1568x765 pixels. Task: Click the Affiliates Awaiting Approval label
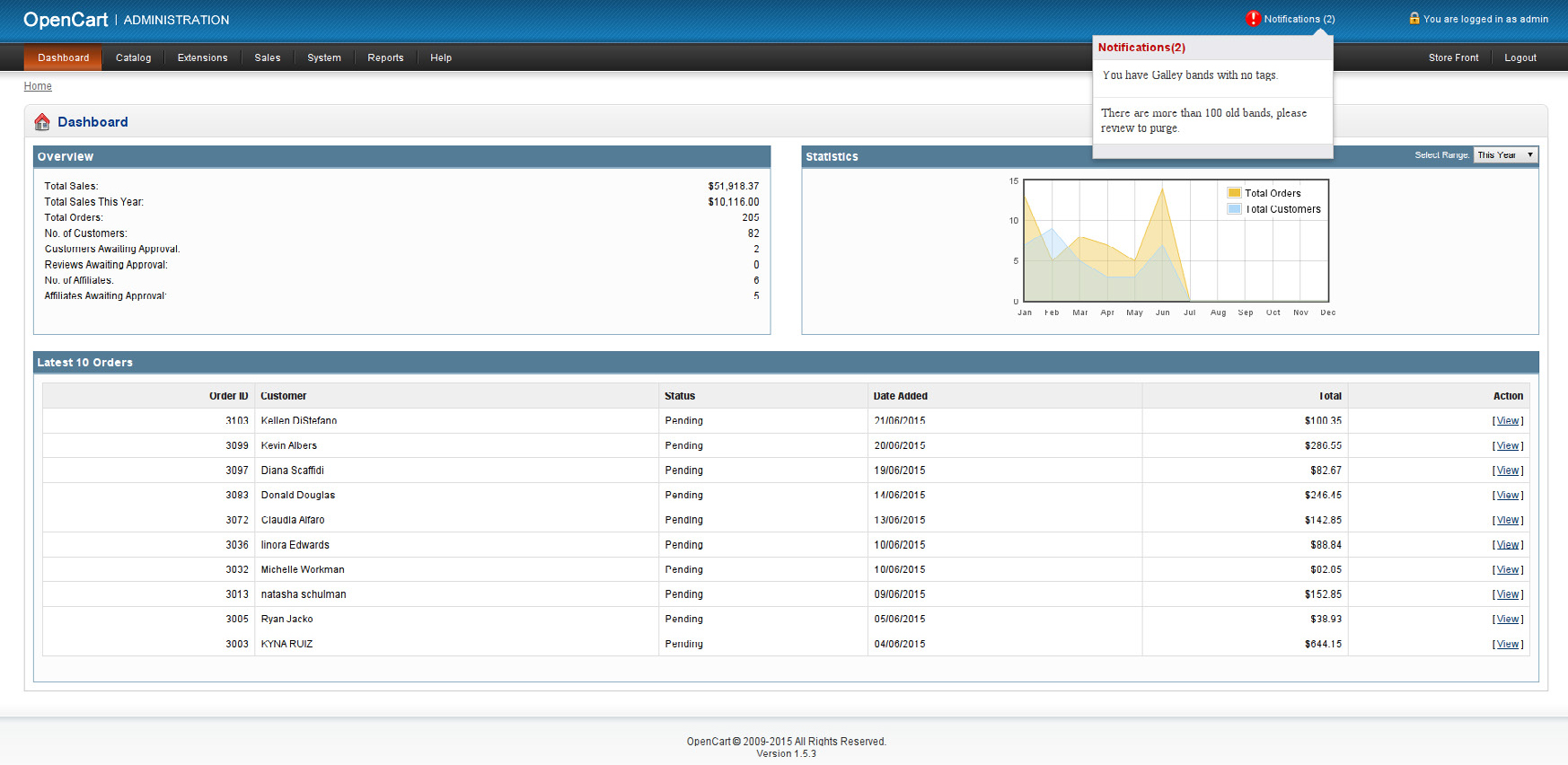click(105, 295)
